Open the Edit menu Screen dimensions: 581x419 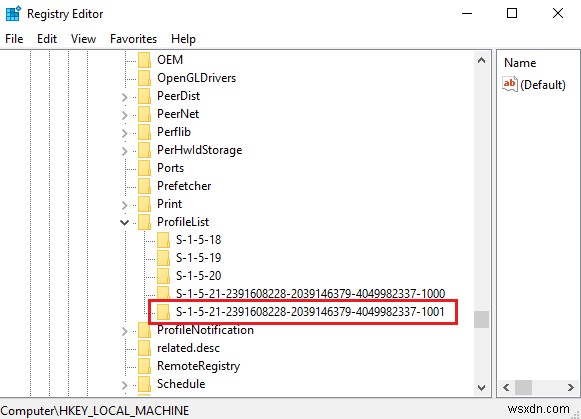pos(47,39)
